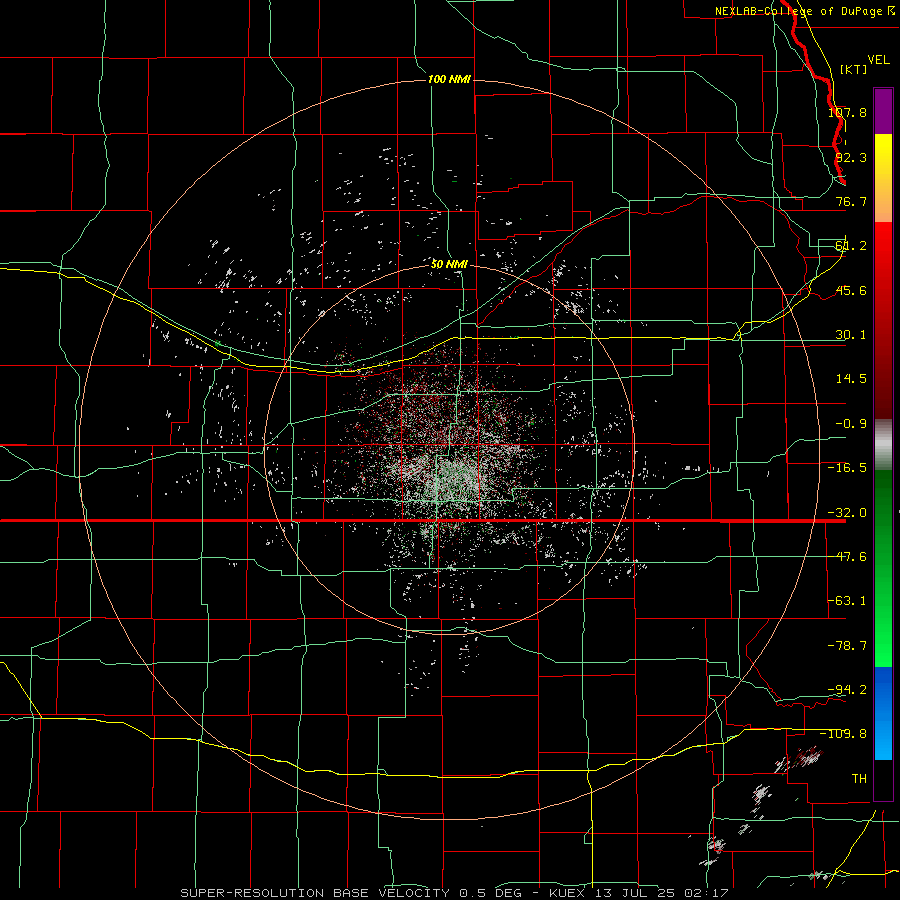Screen dimensions: 900x900
Task: Click the 61.2 velocity scale value
Action: 851,246
